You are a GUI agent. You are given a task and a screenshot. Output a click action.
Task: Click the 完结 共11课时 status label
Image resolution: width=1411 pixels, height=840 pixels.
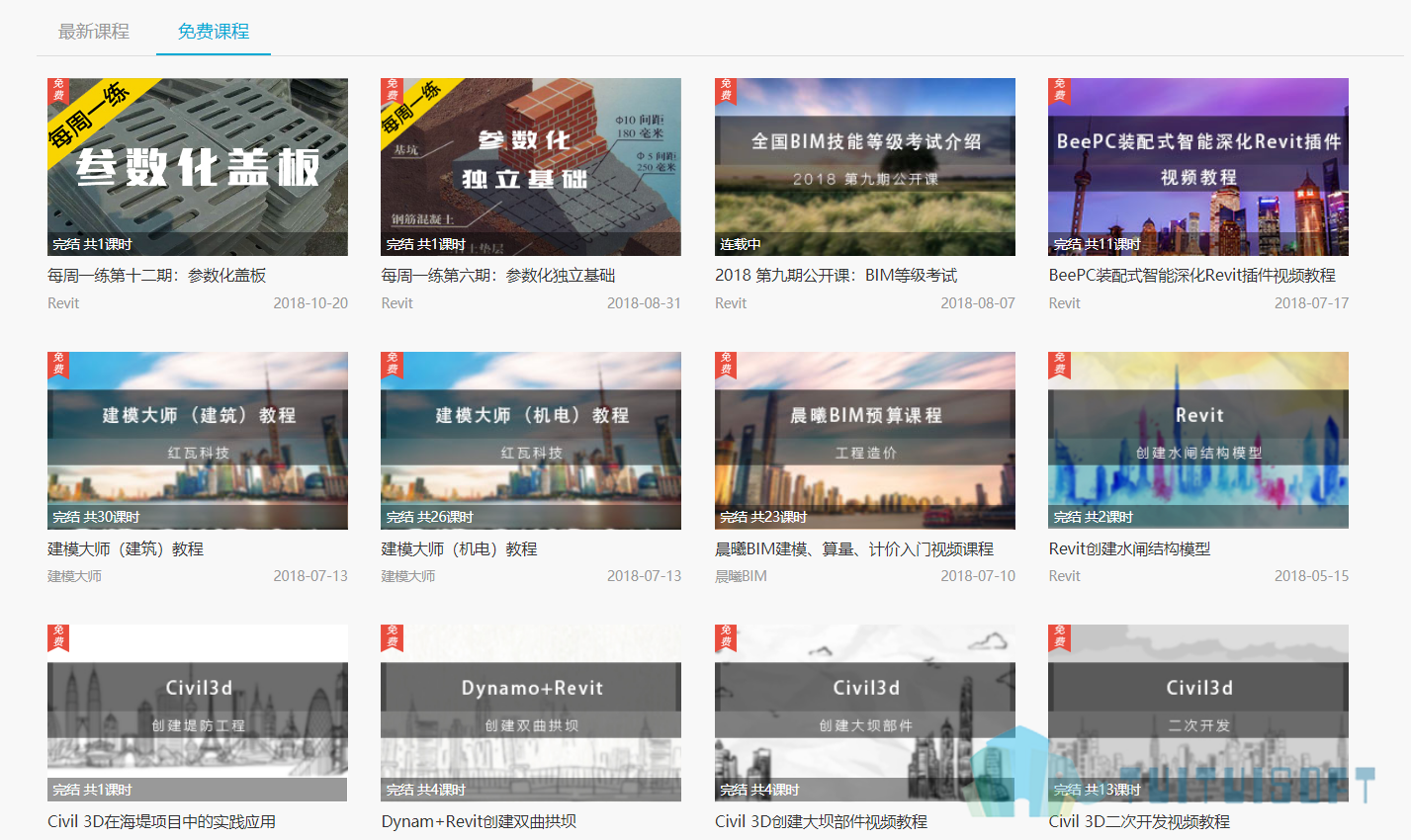pos(1098,244)
